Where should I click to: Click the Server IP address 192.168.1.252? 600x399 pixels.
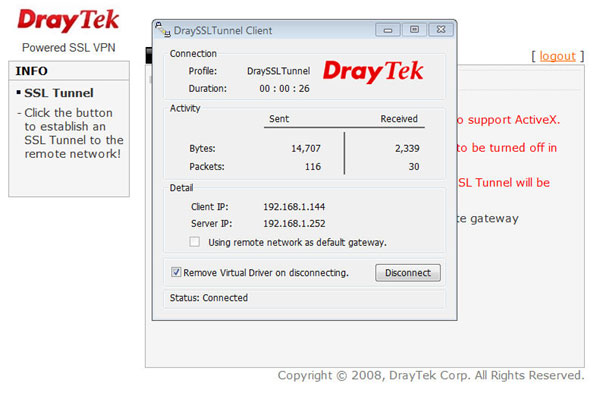click(x=294, y=223)
